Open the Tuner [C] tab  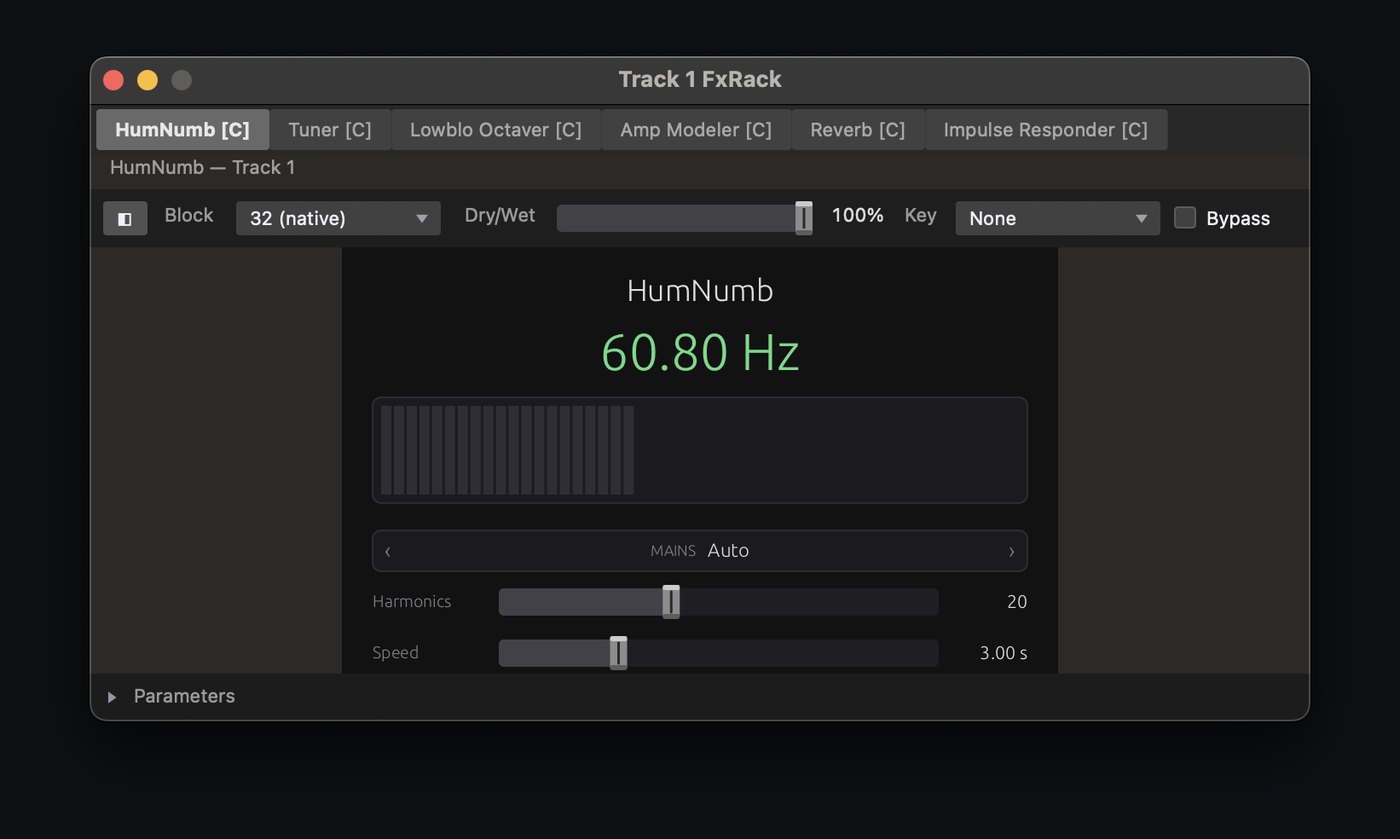point(330,130)
